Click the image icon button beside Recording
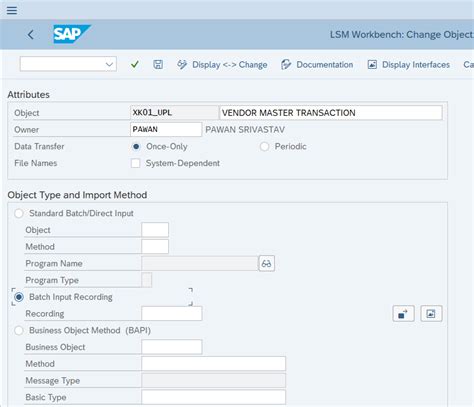The width and height of the screenshot is (474, 407). [431, 314]
